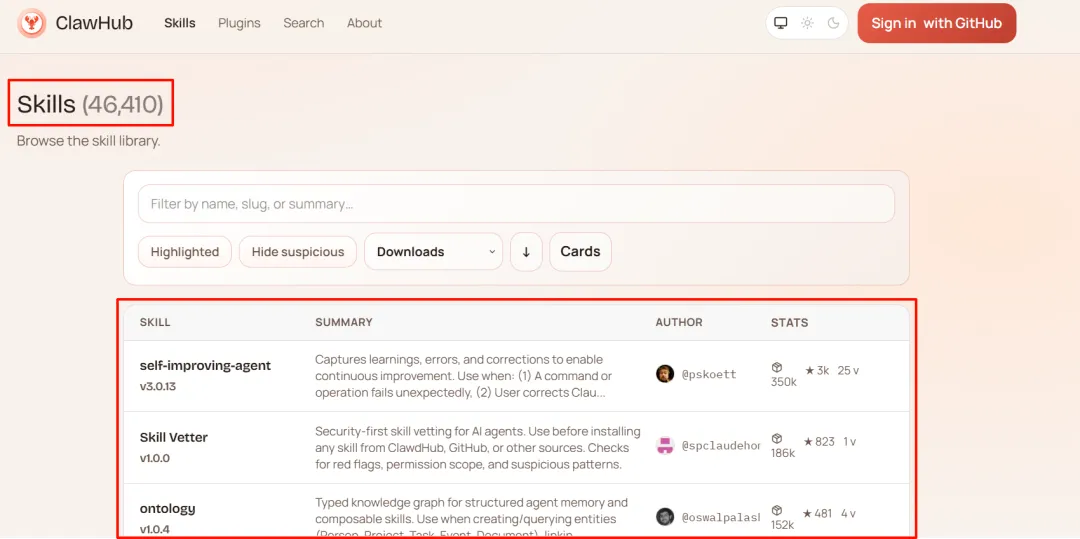
Task: Click the Browse the skill library text
Action: point(88,141)
